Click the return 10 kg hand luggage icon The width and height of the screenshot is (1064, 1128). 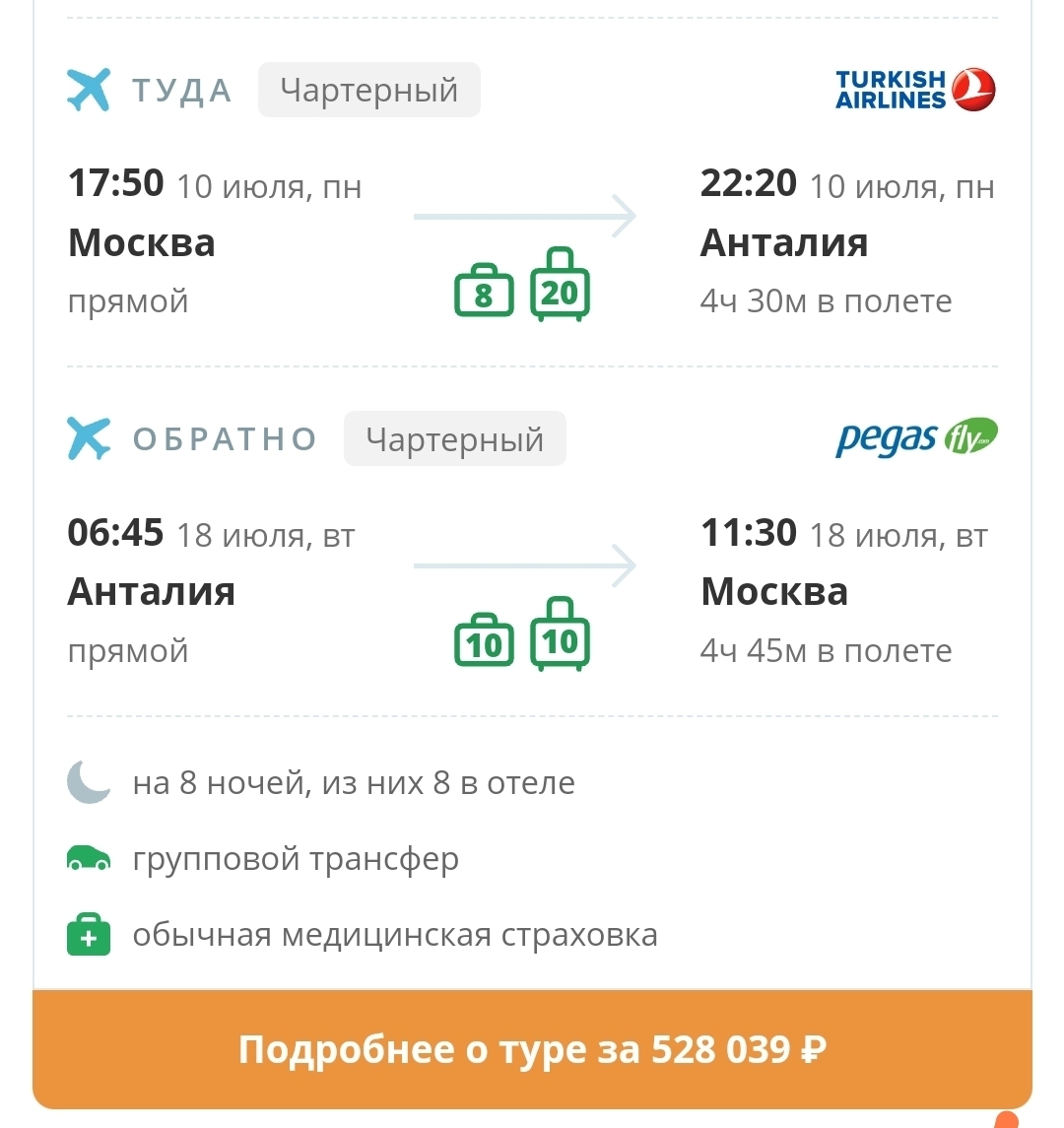click(x=484, y=641)
